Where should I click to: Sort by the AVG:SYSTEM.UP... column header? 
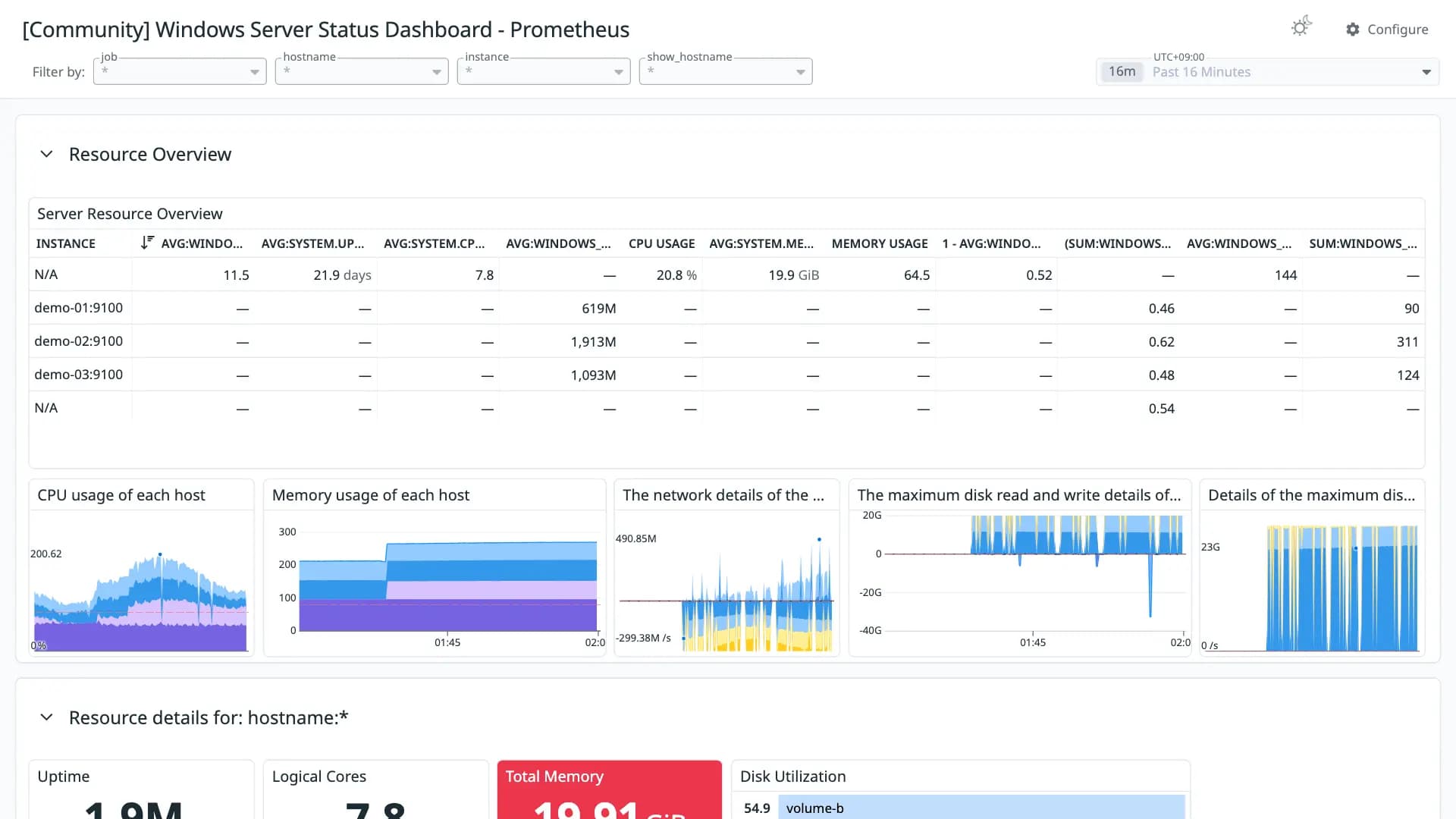312,243
